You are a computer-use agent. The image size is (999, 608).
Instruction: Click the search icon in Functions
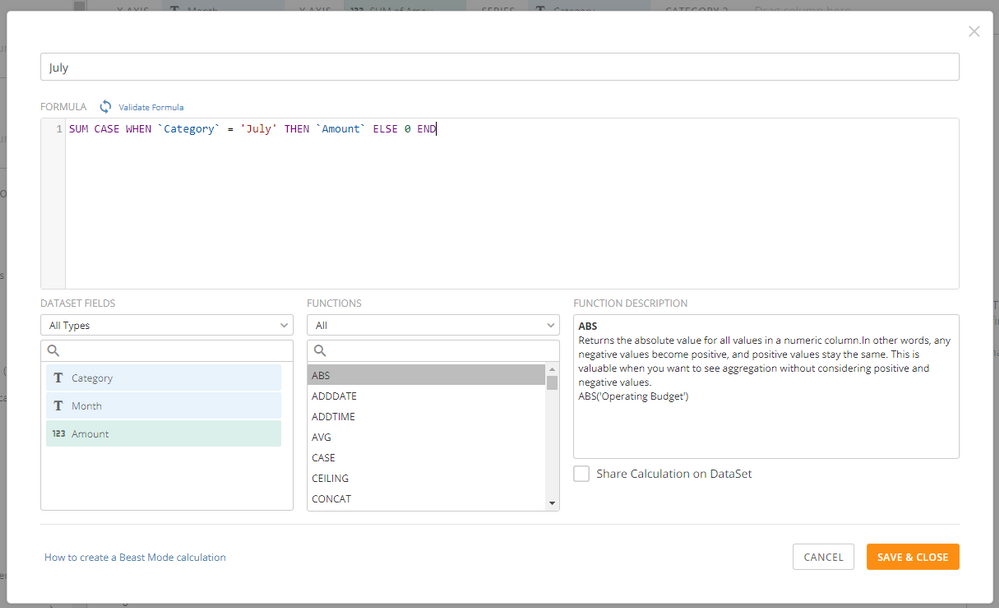tap(320, 351)
